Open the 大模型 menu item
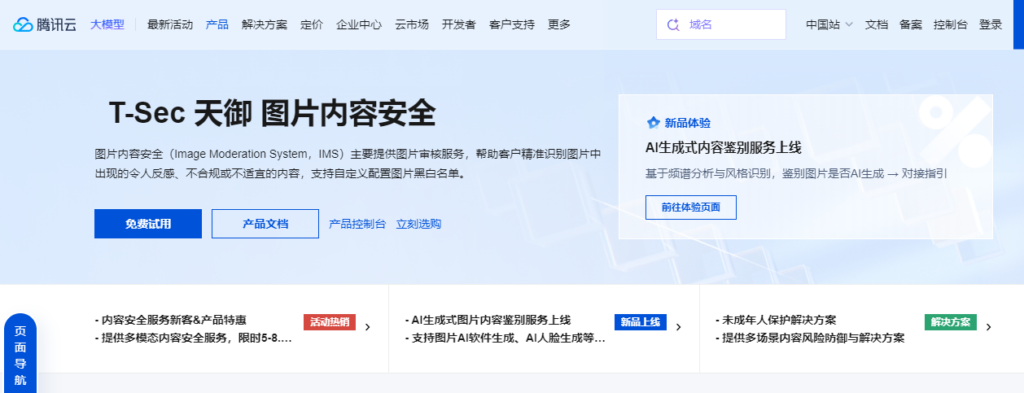Image resolution: width=1024 pixels, height=393 pixels. (106, 25)
